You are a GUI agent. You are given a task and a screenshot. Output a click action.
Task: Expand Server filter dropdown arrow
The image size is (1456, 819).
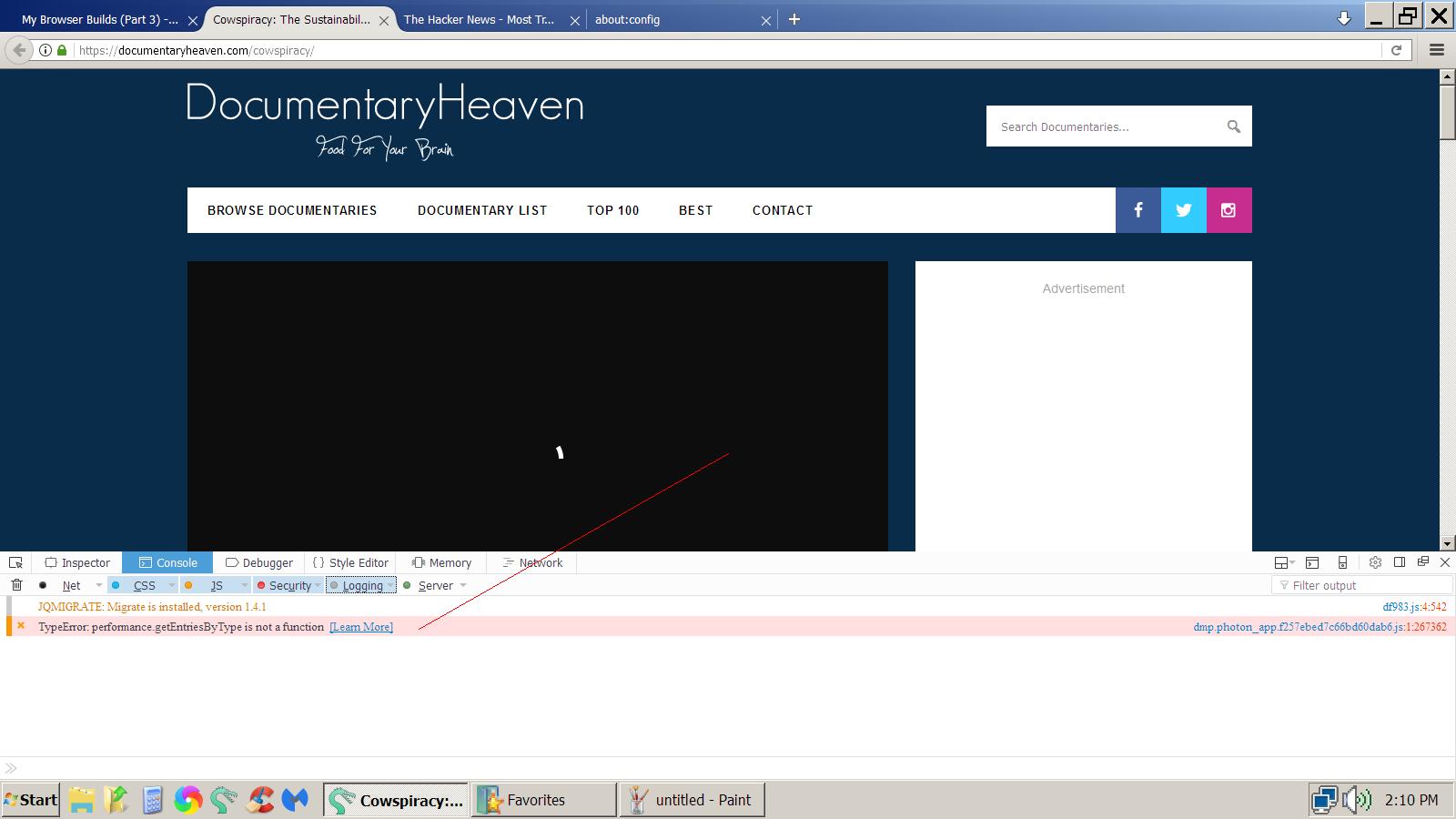click(x=463, y=585)
